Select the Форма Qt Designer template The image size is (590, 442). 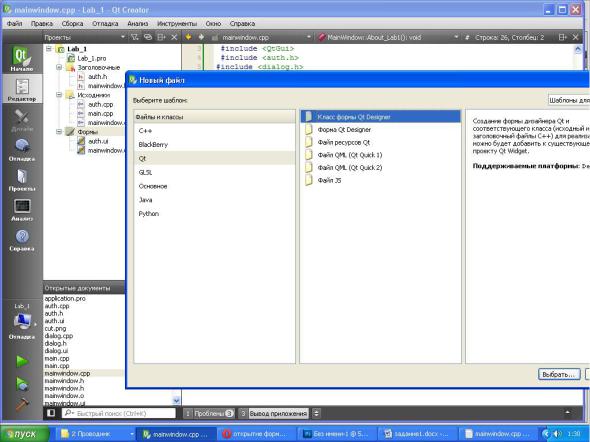click(380, 129)
